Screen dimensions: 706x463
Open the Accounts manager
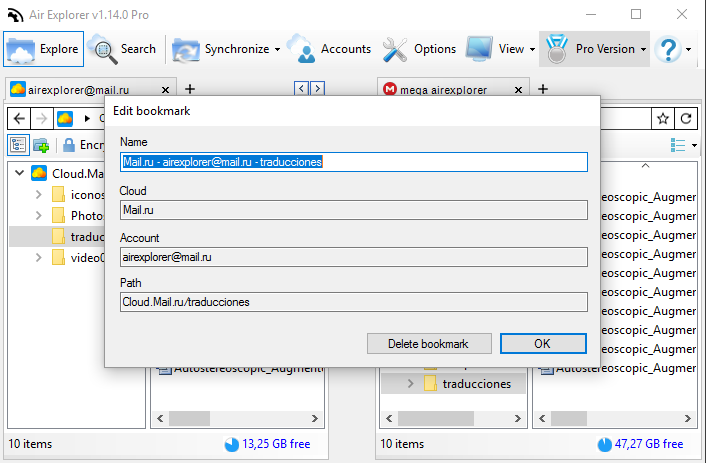(329, 49)
